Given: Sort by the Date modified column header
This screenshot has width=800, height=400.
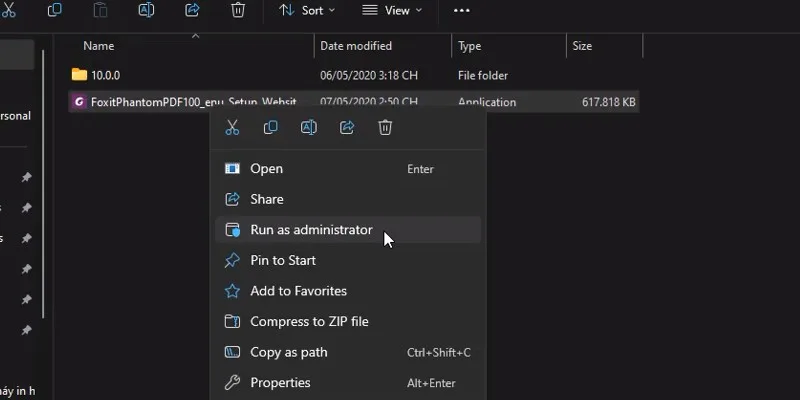Looking at the screenshot, I should [355, 46].
